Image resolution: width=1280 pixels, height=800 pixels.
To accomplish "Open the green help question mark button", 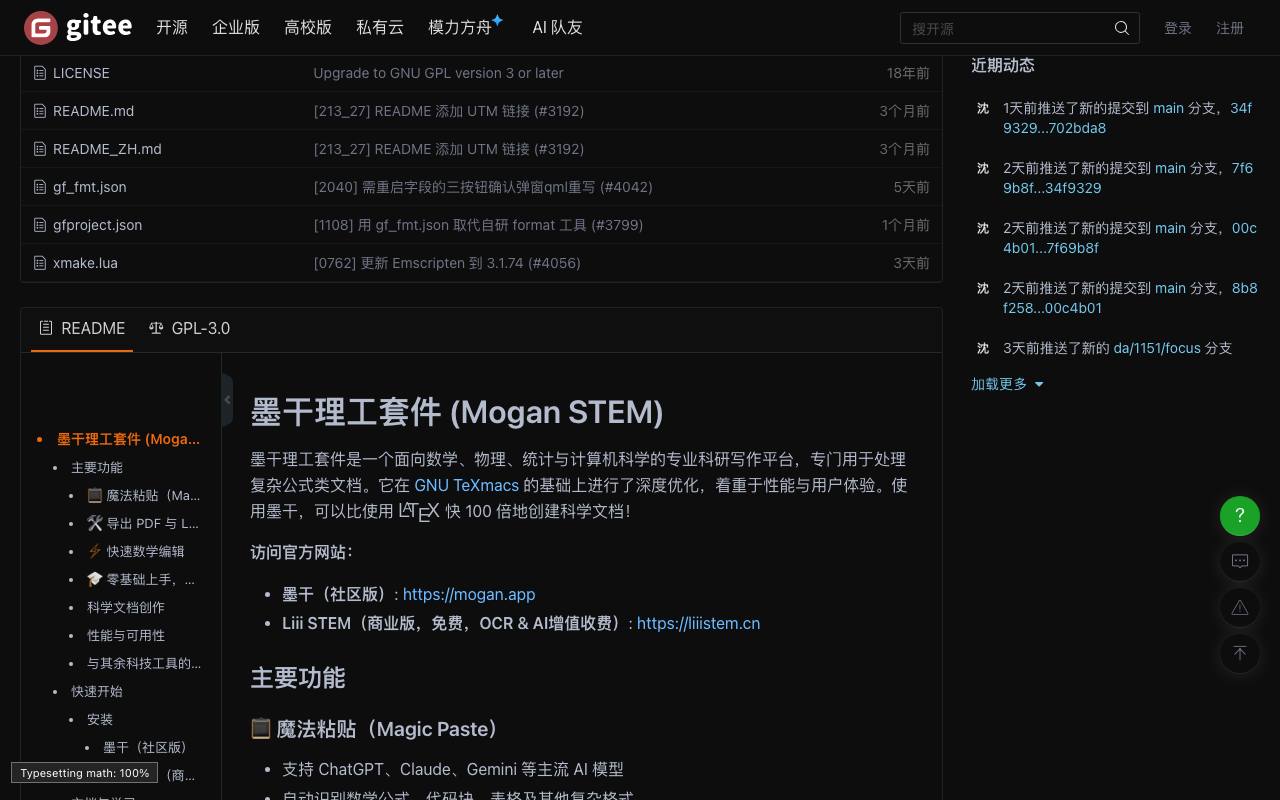I will click(1240, 516).
